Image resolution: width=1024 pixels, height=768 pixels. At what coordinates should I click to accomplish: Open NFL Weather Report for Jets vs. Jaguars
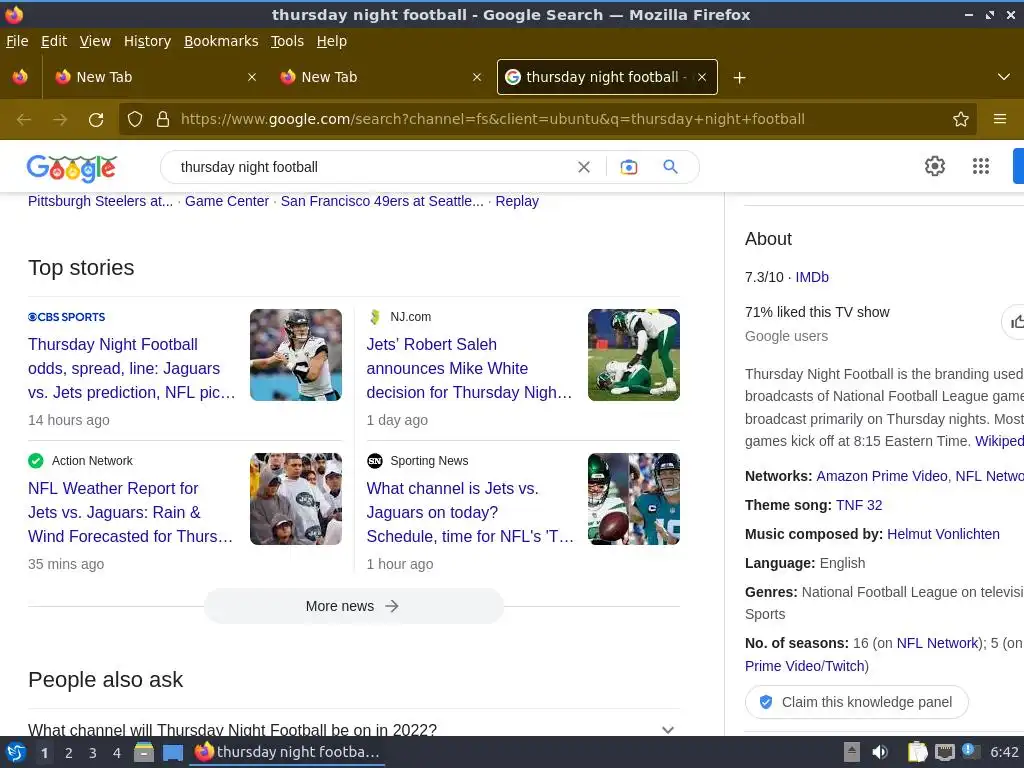[x=130, y=513]
